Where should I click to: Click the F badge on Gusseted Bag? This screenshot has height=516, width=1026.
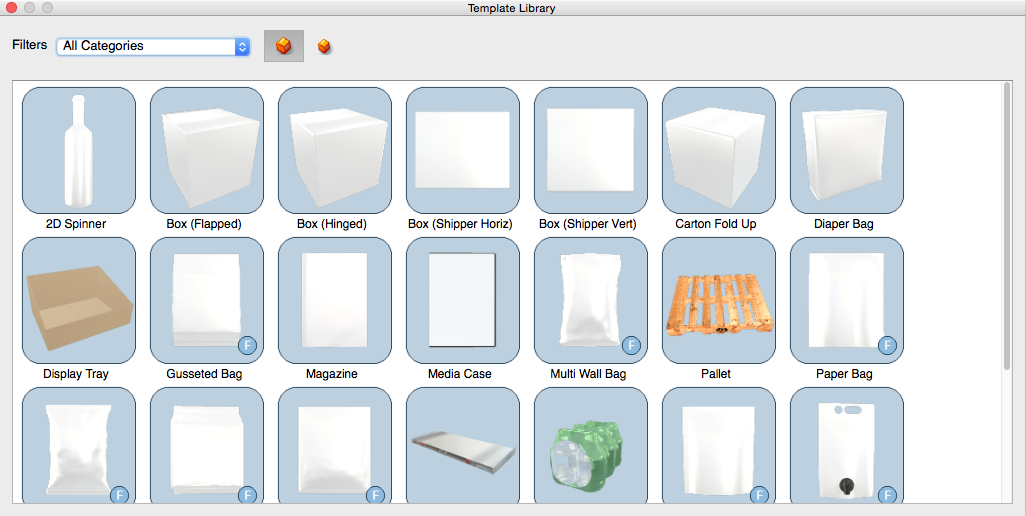click(247, 345)
